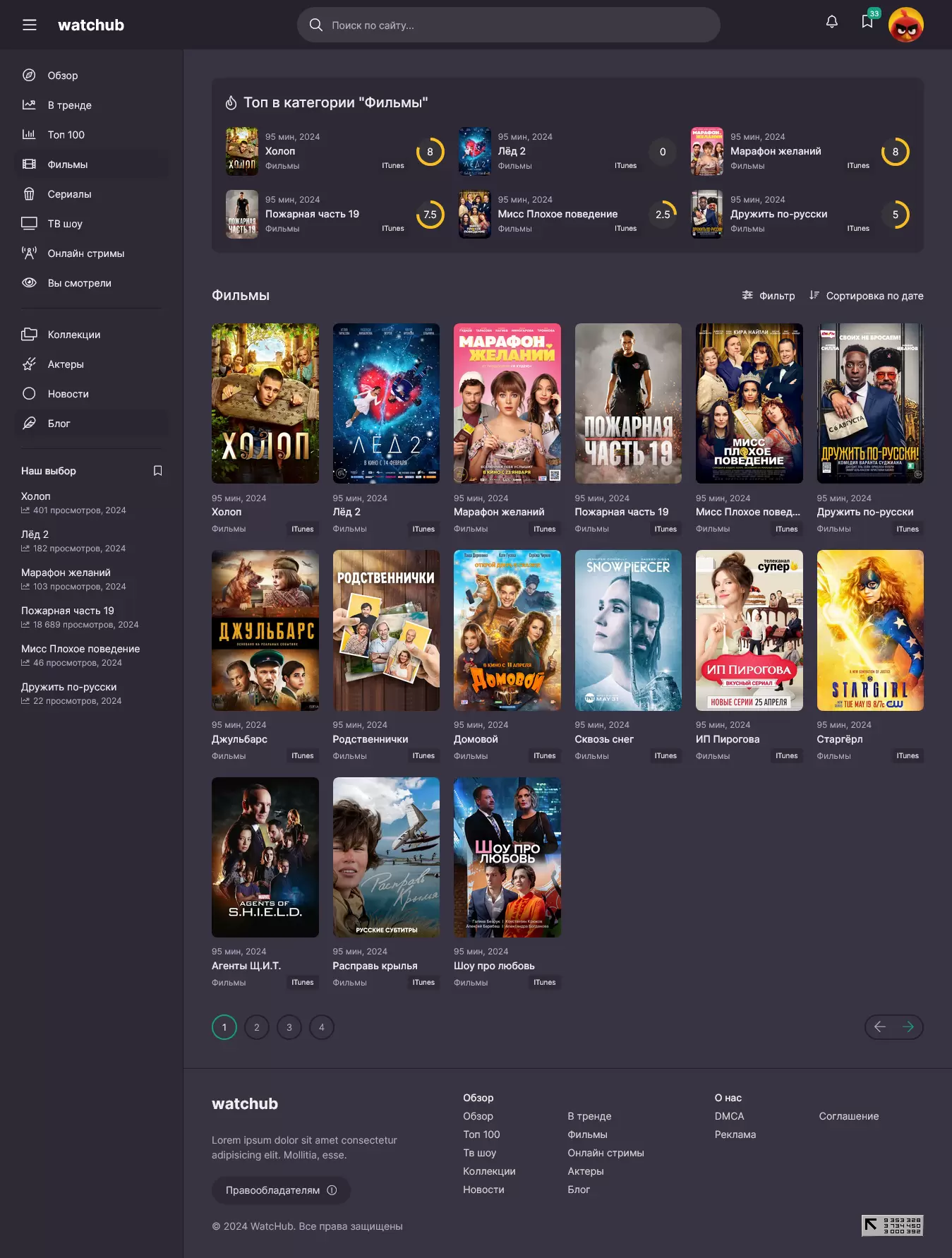This screenshot has width=952, height=1258.
Task: Open bookmarks icon with 33 badge
Action: point(868,21)
